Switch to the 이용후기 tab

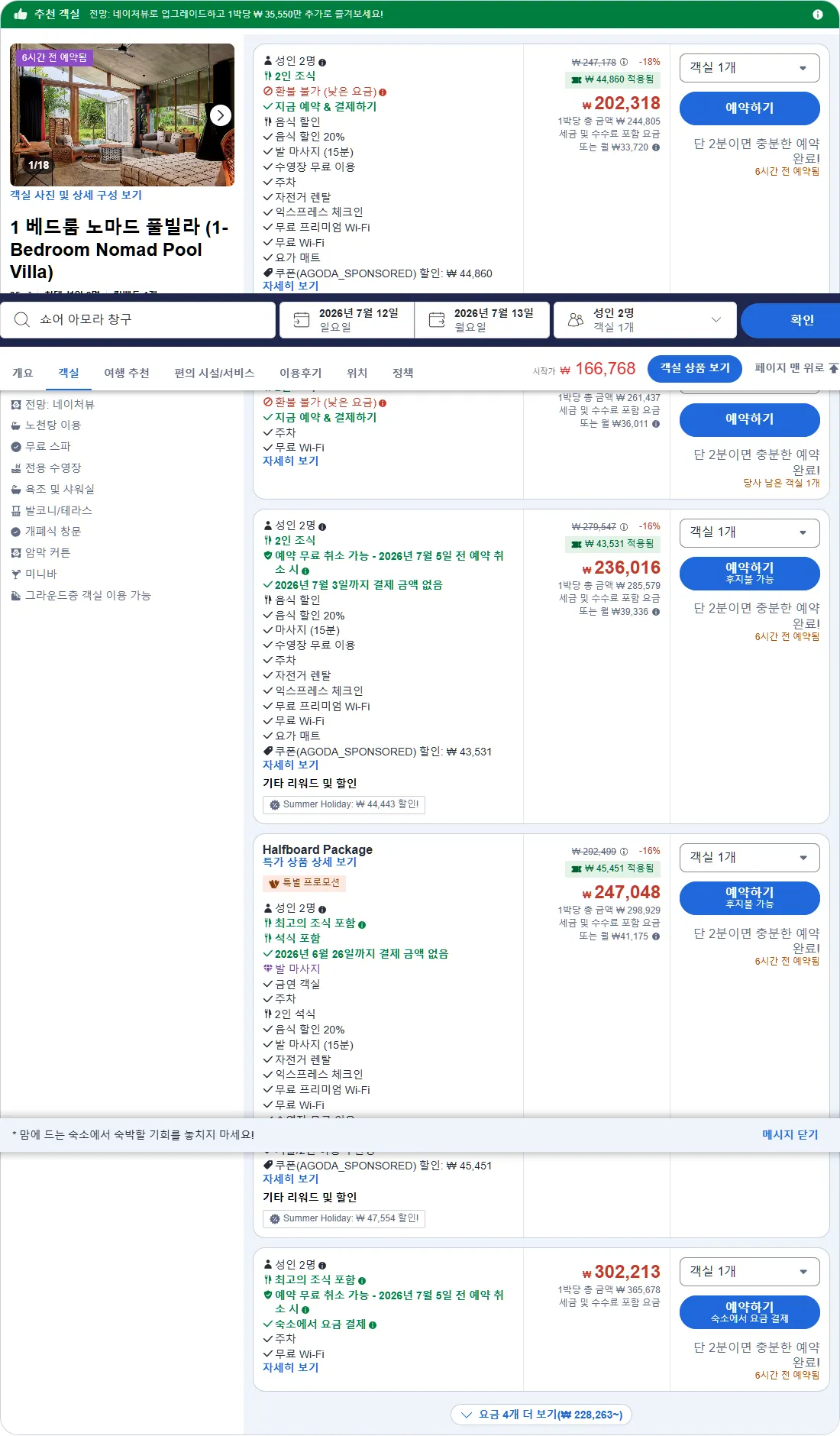[x=301, y=374]
